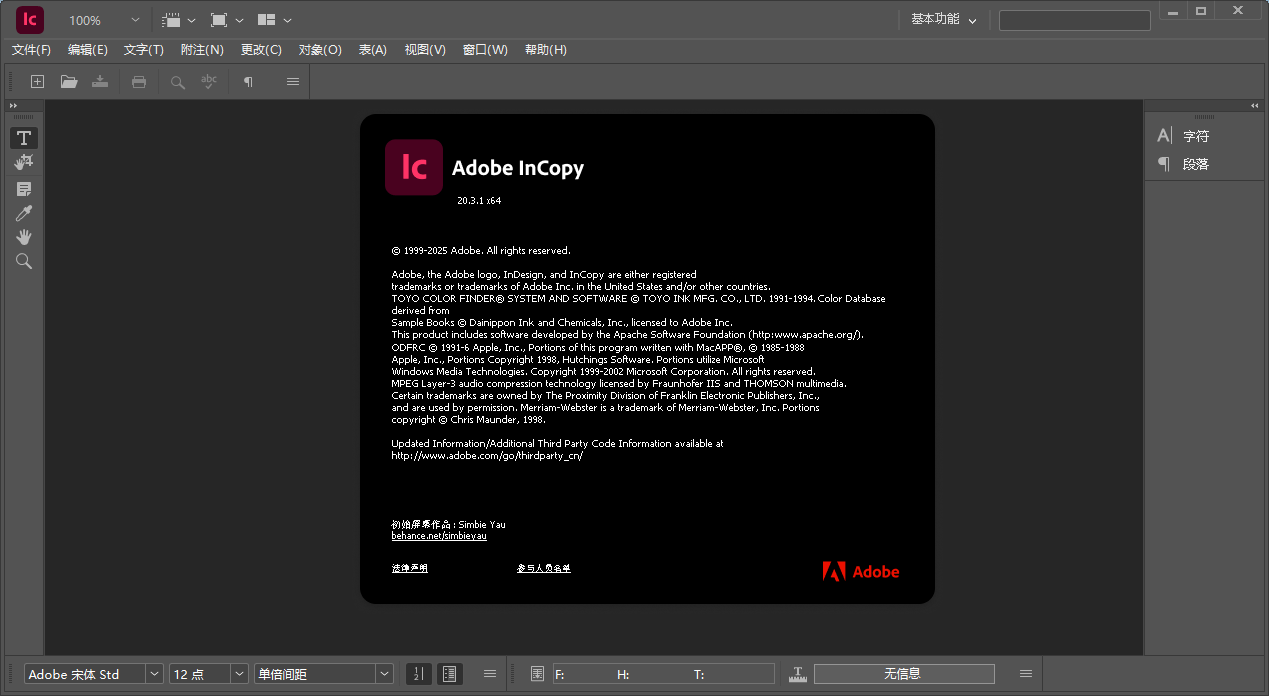
Task: Select the Hand tool
Action: [24, 237]
